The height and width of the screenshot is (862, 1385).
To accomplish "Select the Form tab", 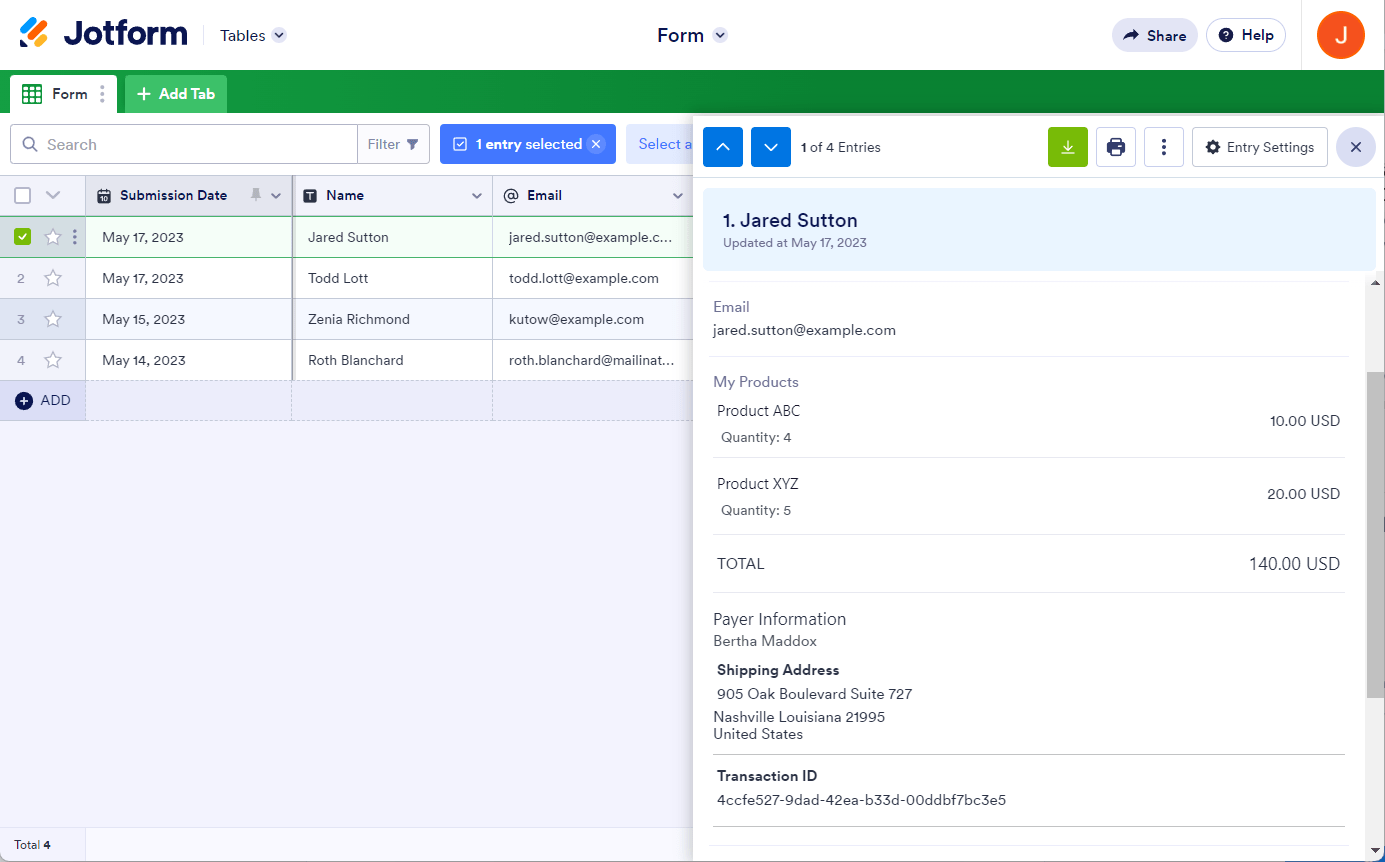I will [58, 94].
